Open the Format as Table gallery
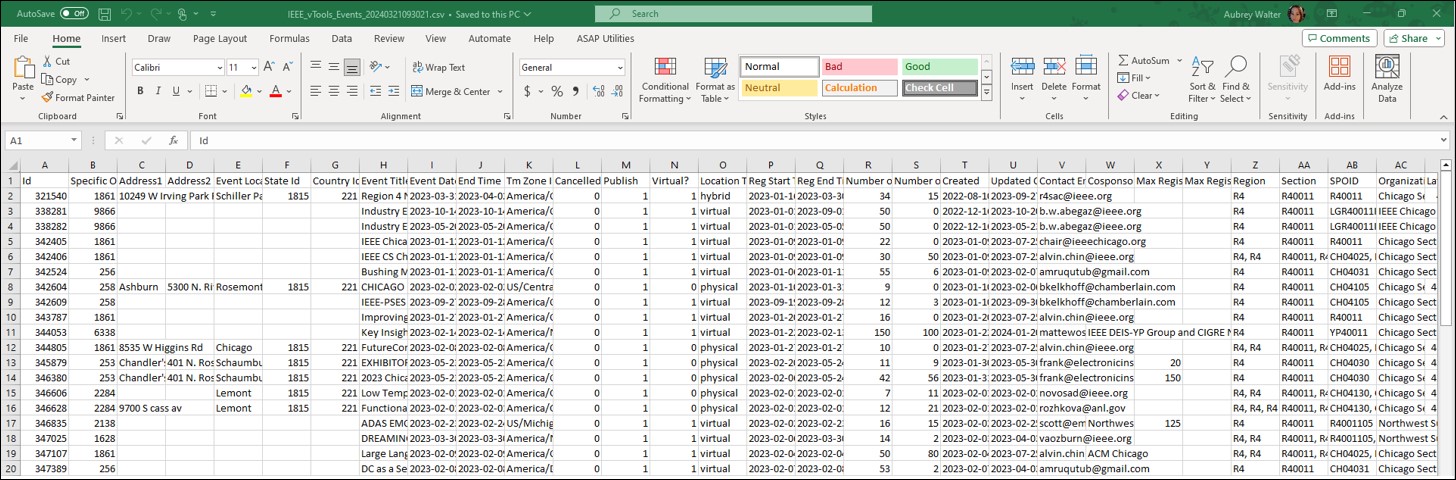Image resolution: width=1456 pixels, height=480 pixels. pos(716,80)
